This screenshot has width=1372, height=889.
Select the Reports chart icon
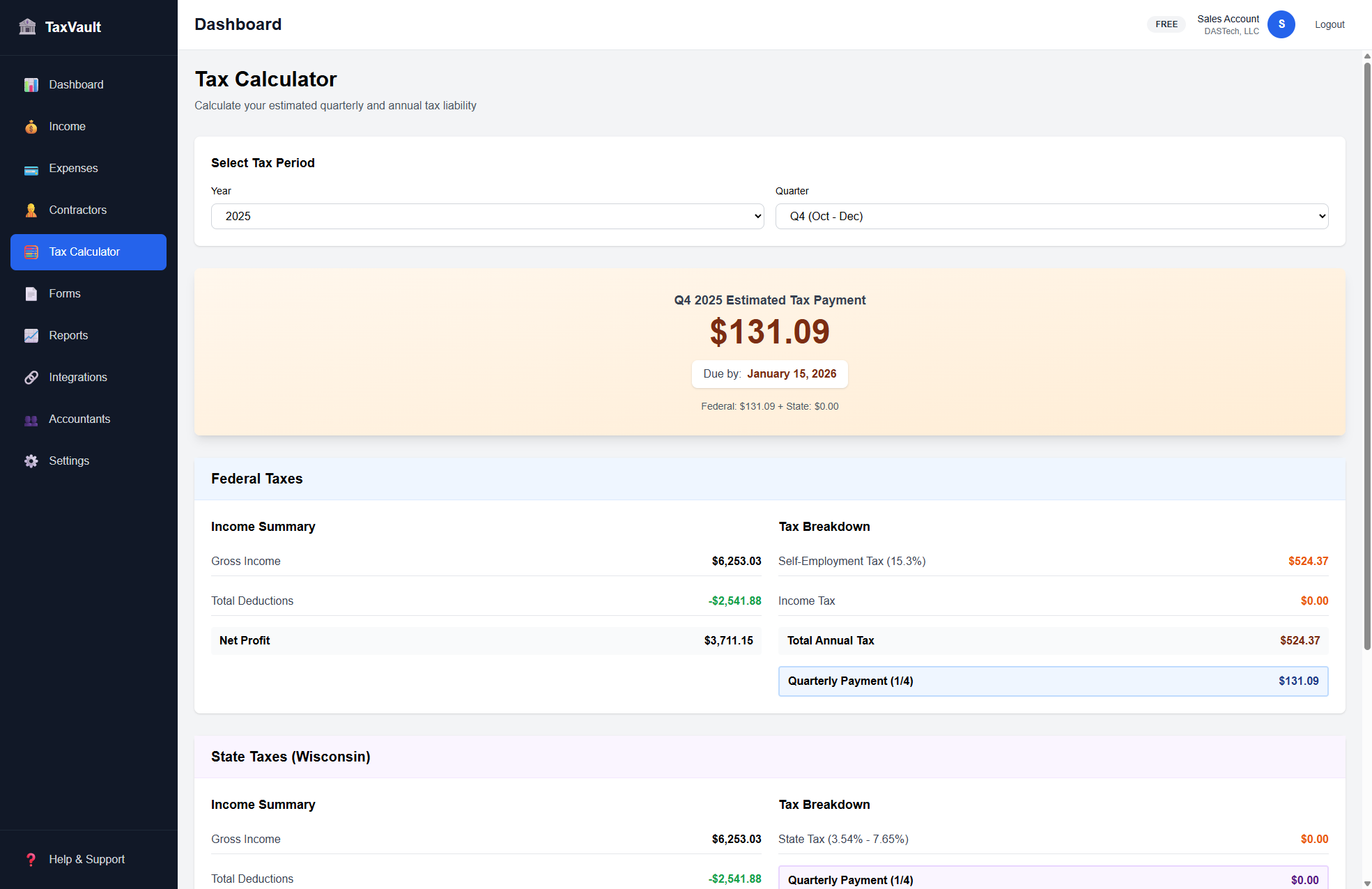click(31, 336)
